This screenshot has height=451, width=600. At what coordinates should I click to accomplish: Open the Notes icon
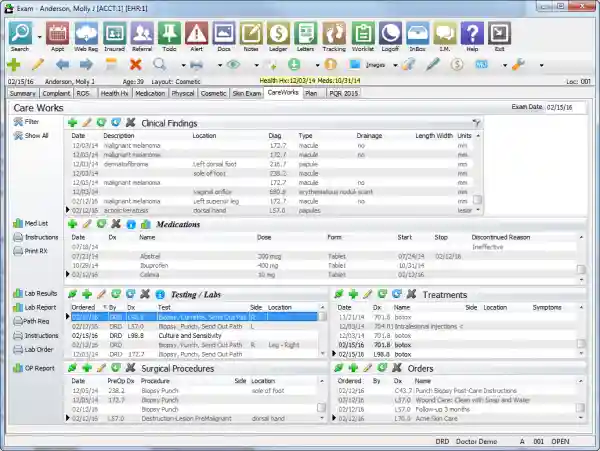tap(251, 33)
